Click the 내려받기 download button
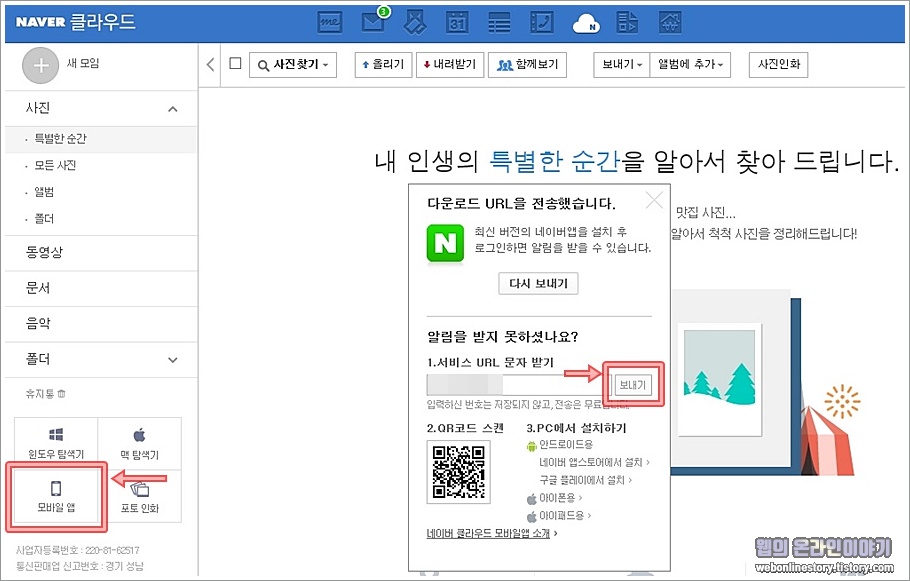 (450, 64)
